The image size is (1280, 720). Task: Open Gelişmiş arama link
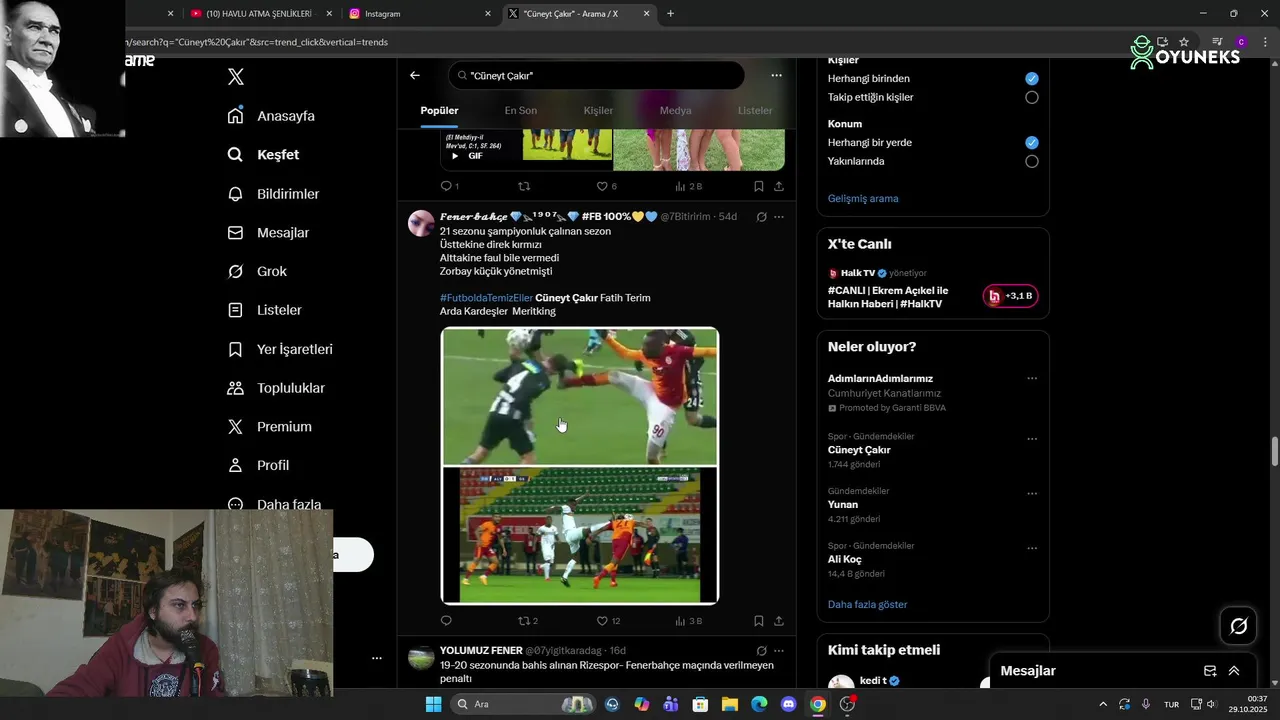click(863, 198)
